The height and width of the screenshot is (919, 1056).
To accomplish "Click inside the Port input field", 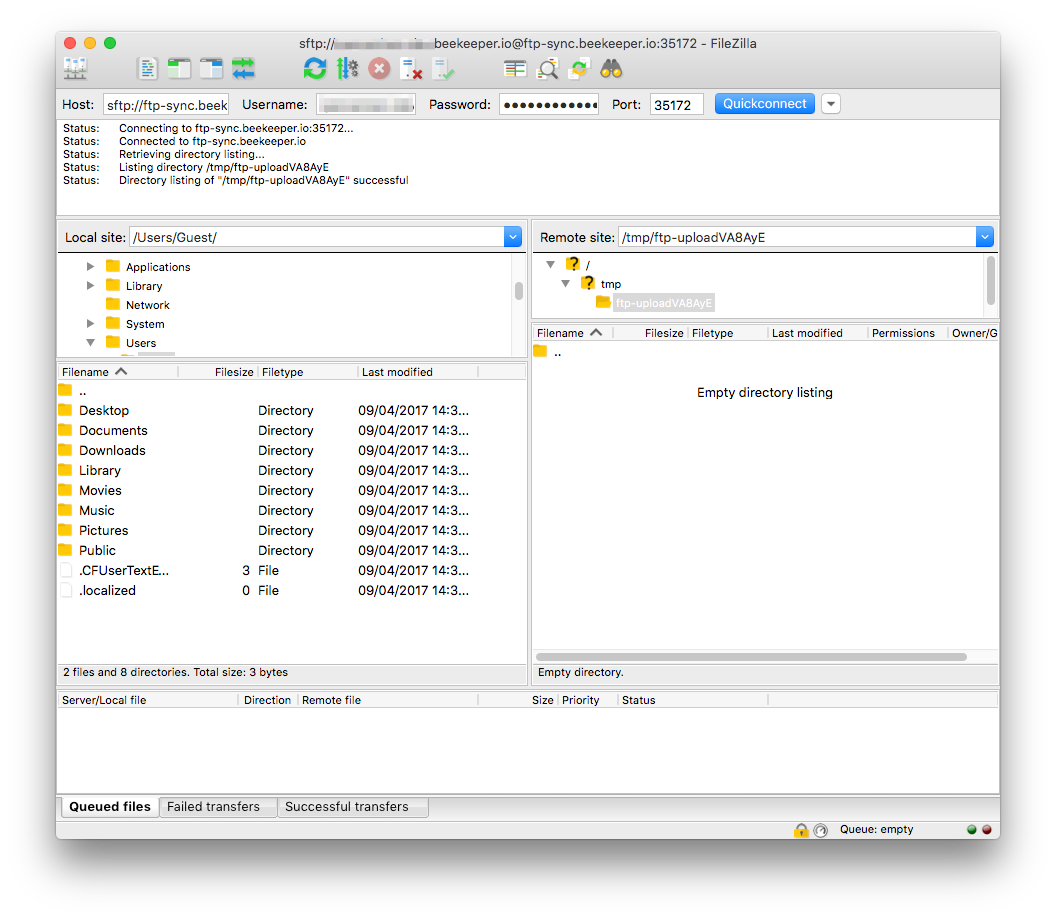I will coord(676,103).
